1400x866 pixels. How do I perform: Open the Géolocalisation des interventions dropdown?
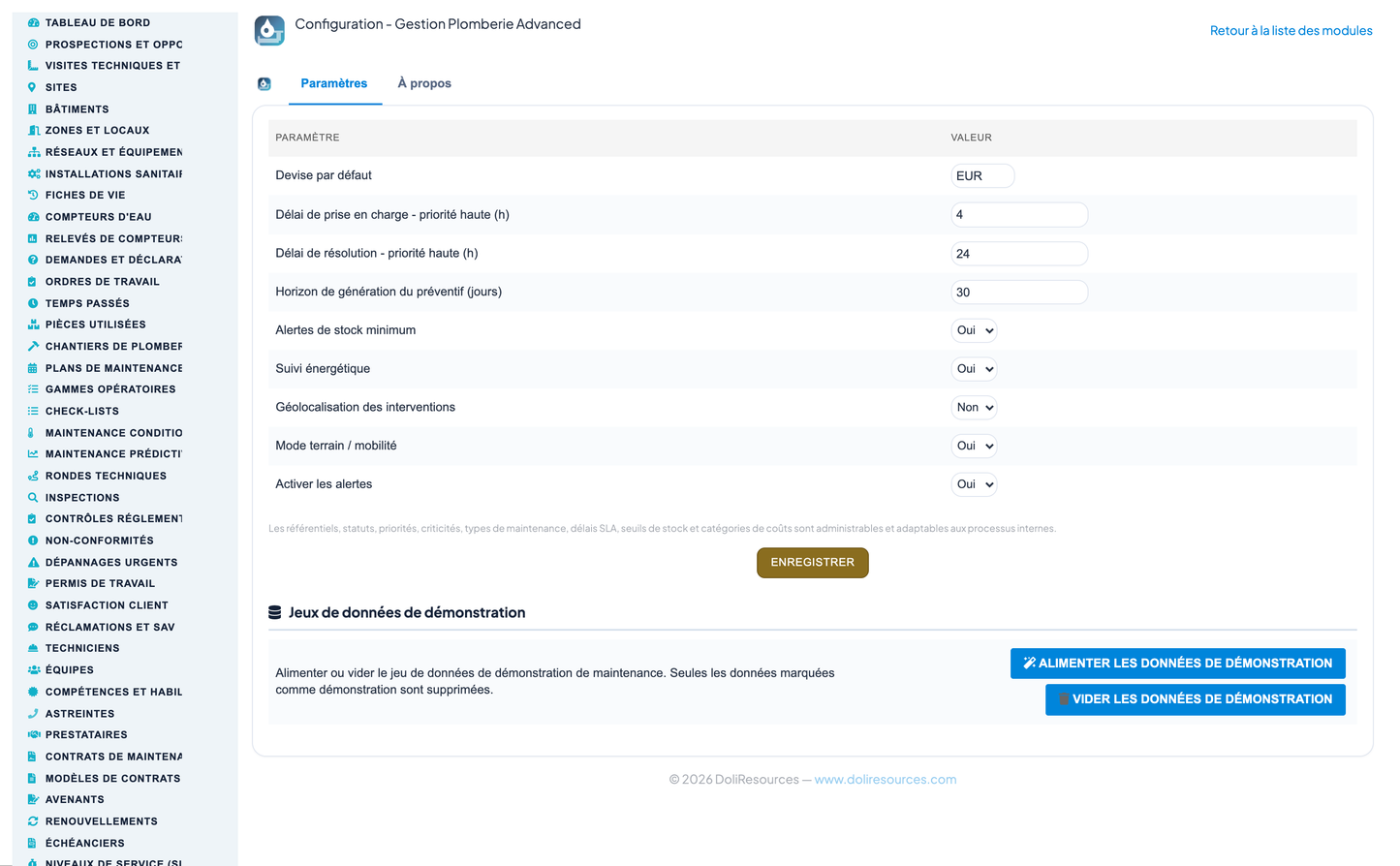[974, 408]
